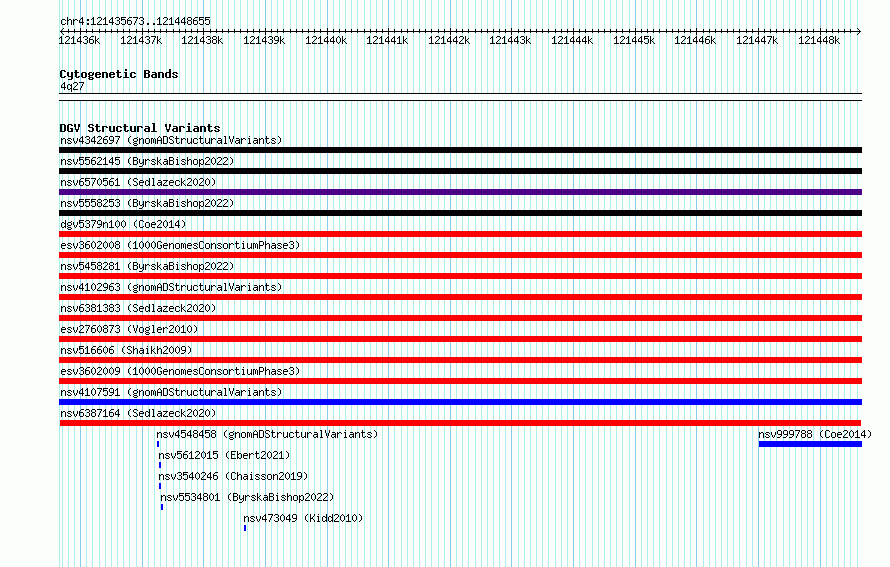Click the 121441k ruler label

(387, 40)
